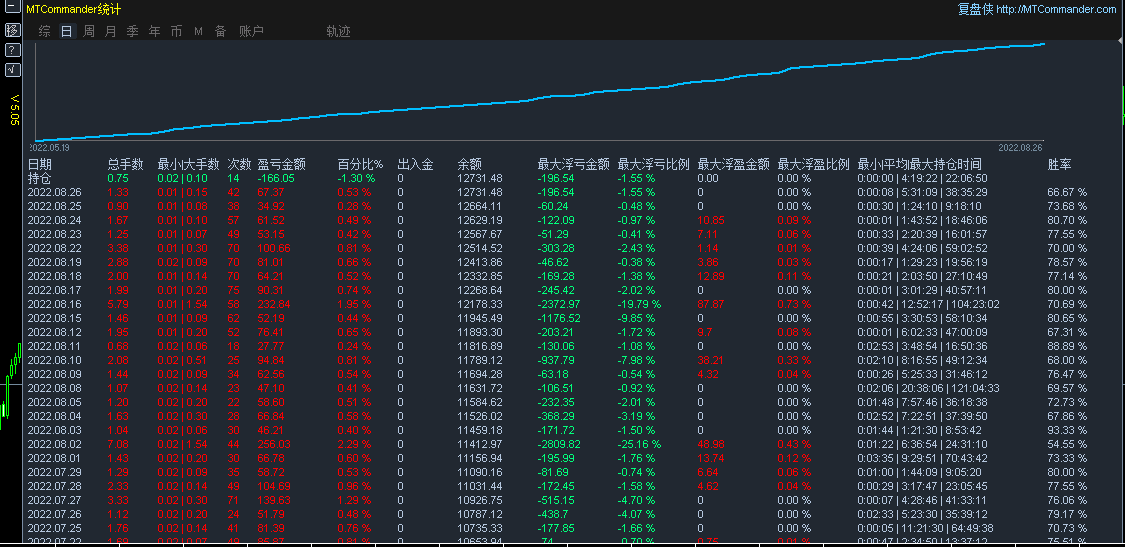Click the 出入金 column header
The image size is (1125, 547).
(415, 164)
